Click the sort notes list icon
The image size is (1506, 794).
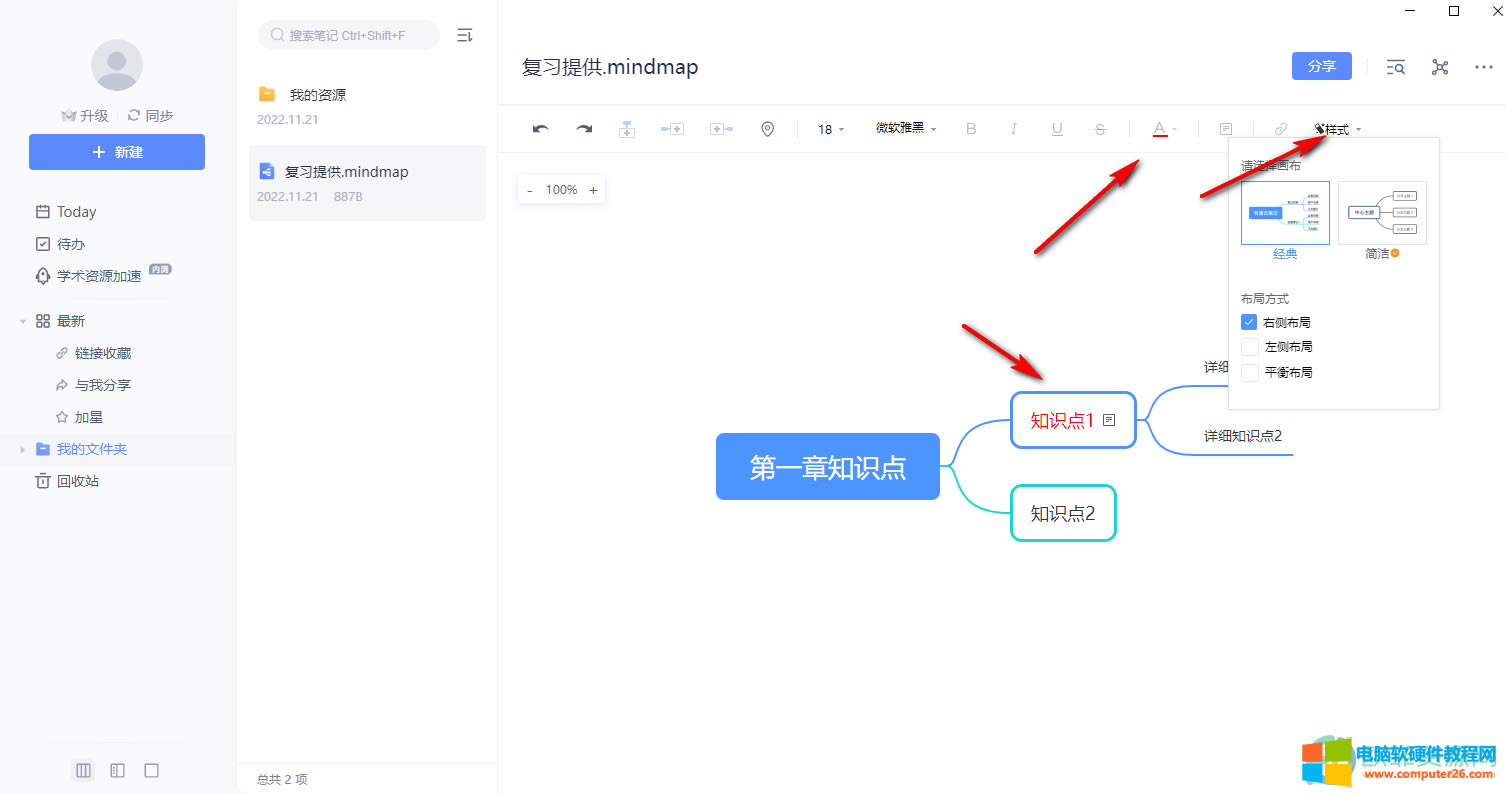click(464, 35)
